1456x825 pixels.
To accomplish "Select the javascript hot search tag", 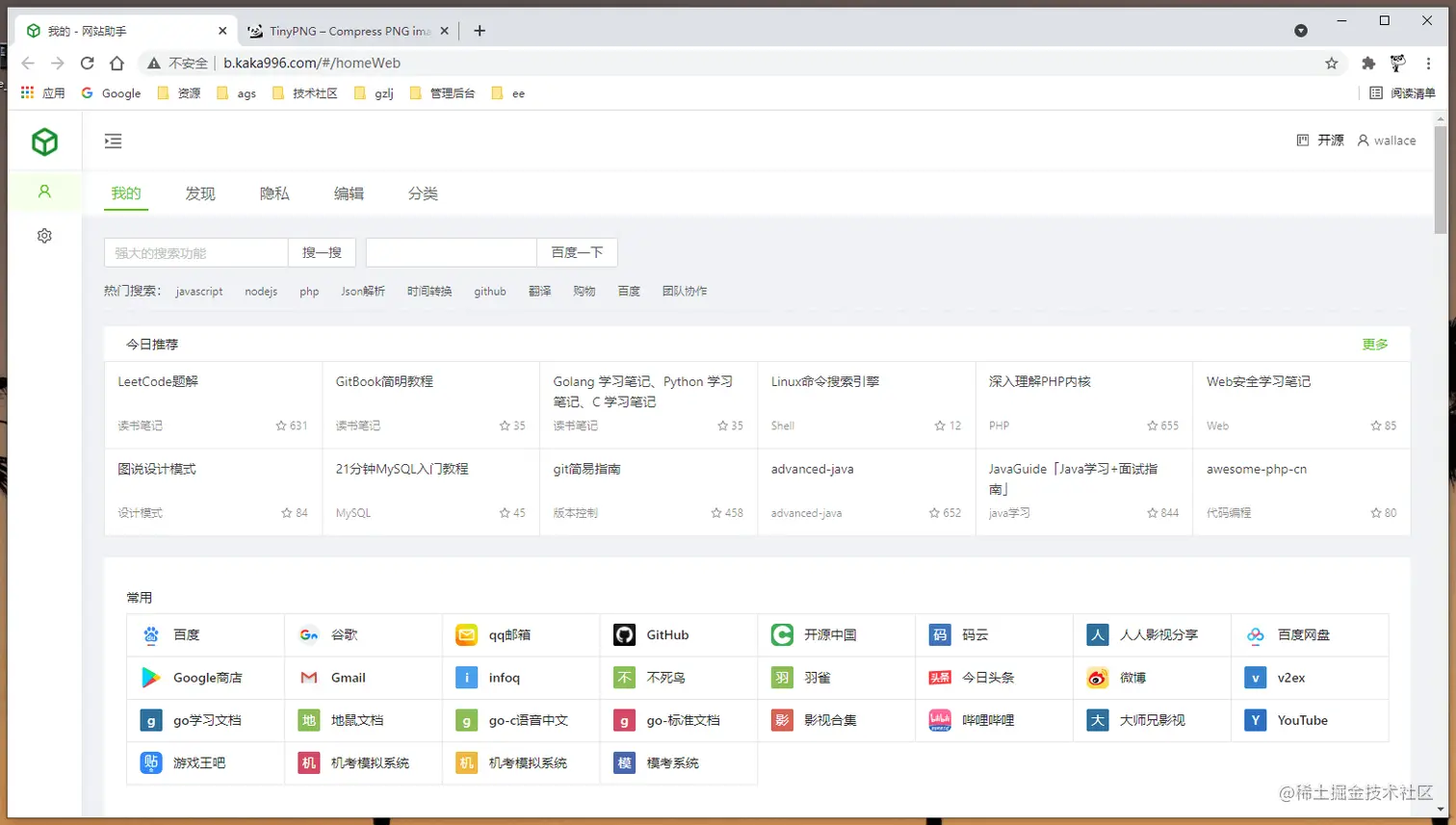I will (199, 291).
